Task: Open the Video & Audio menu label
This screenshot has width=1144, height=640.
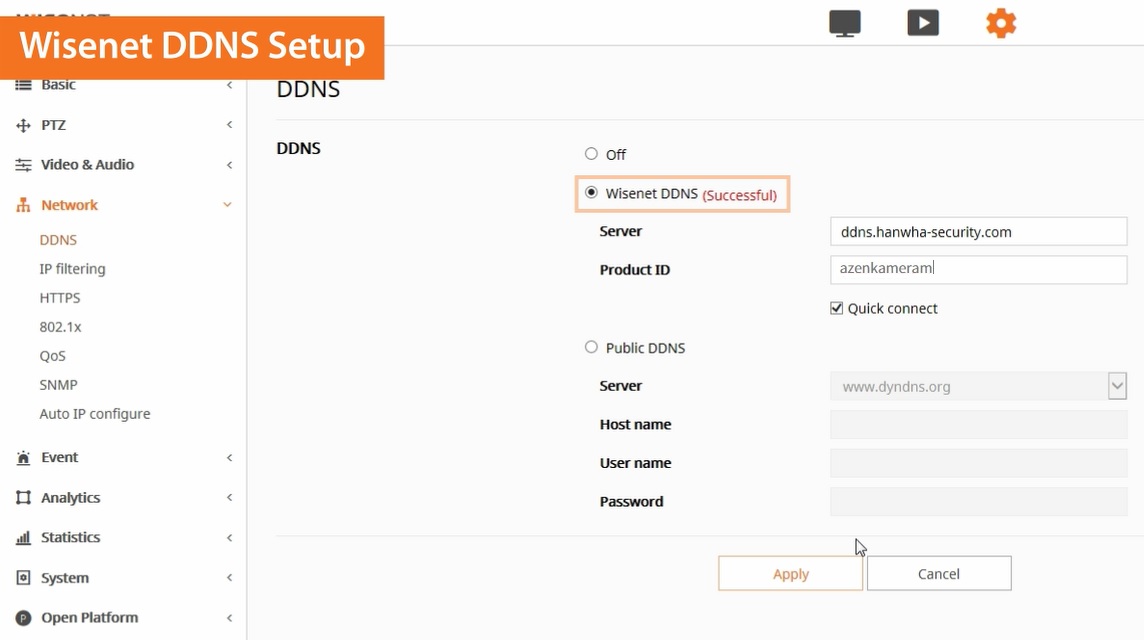Action: (x=88, y=165)
